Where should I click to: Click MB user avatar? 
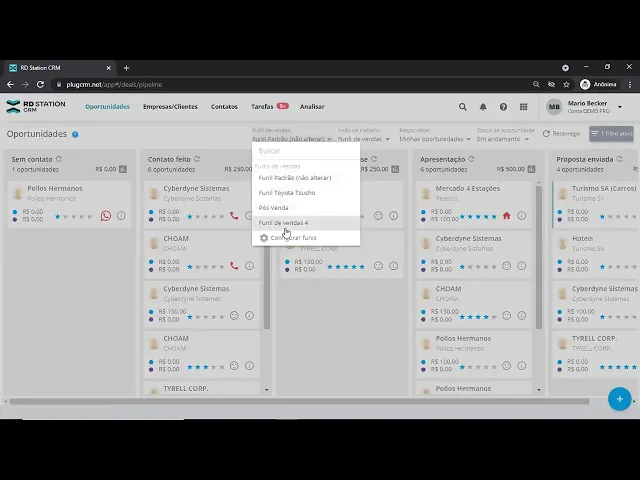coord(554,107)
